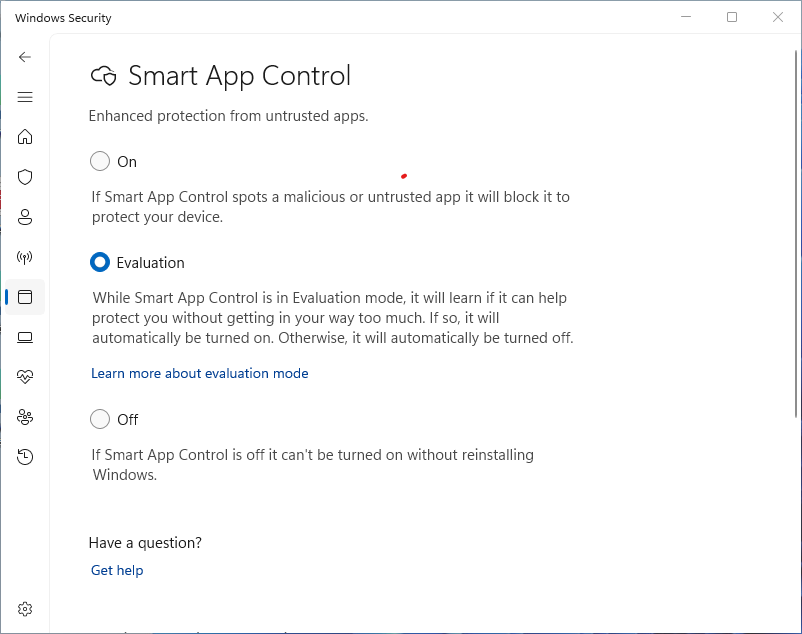Image resolution: width=802 pixels, height=634 pixels.
Task: Open Family options people icon
Action: click(25, 417)
